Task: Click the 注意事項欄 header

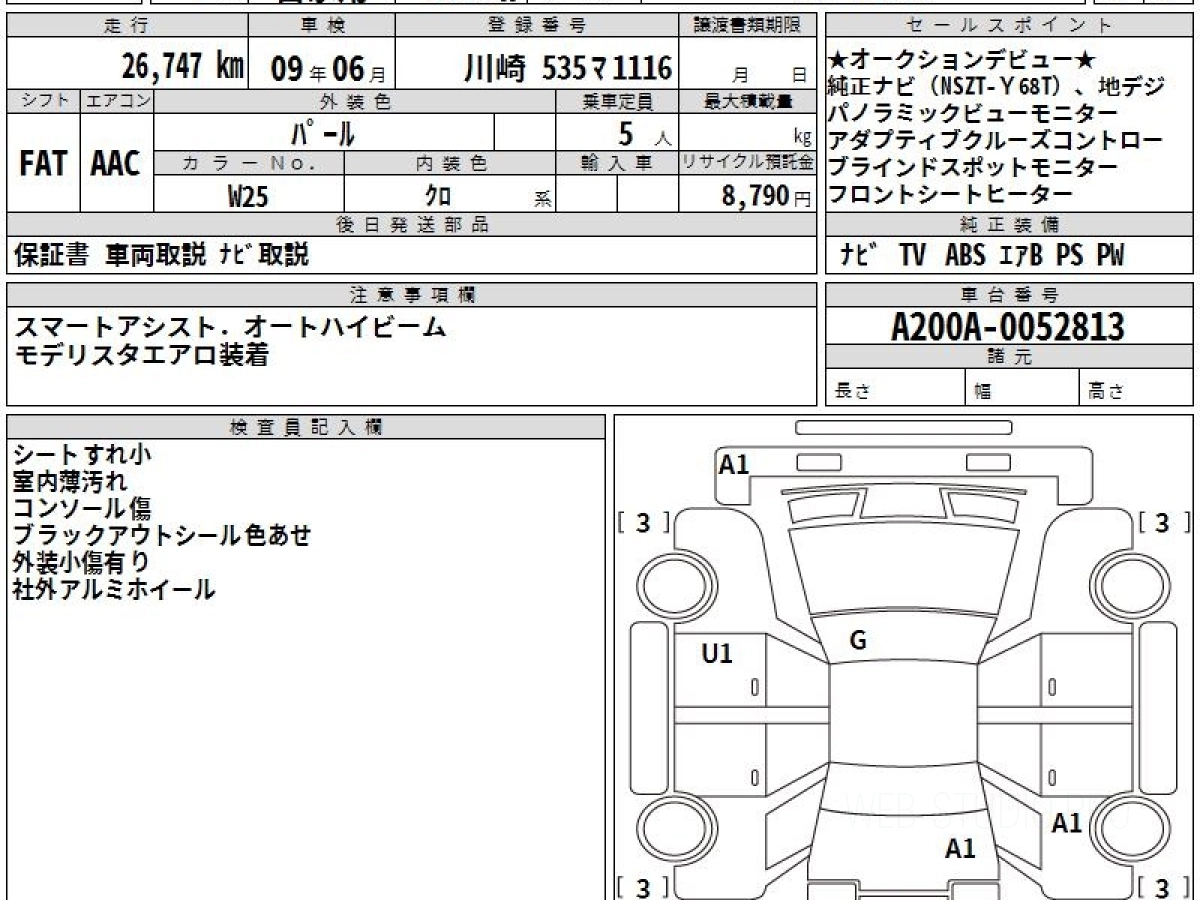Action: click(411, 294)
